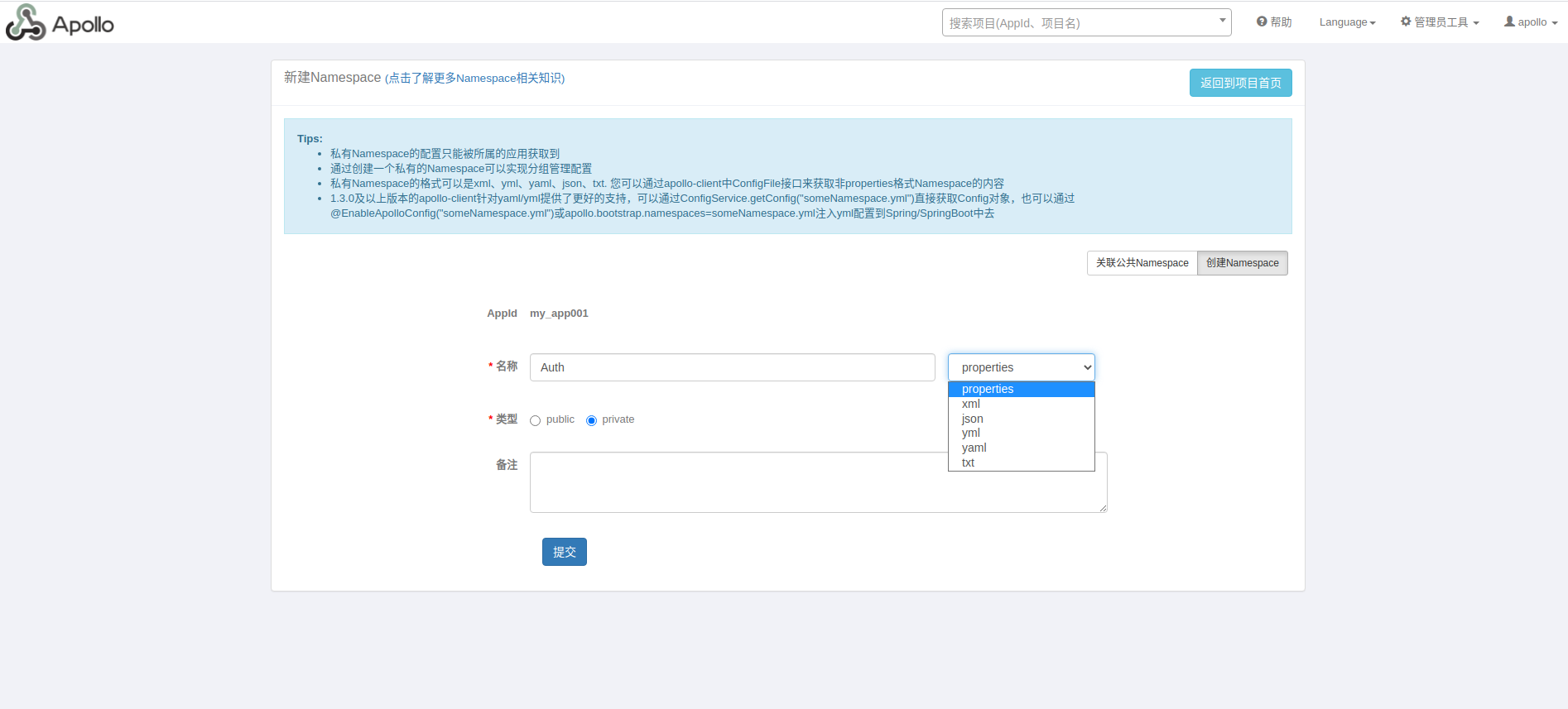
Task: Open the Language menu
Action: click(1347, 22)
